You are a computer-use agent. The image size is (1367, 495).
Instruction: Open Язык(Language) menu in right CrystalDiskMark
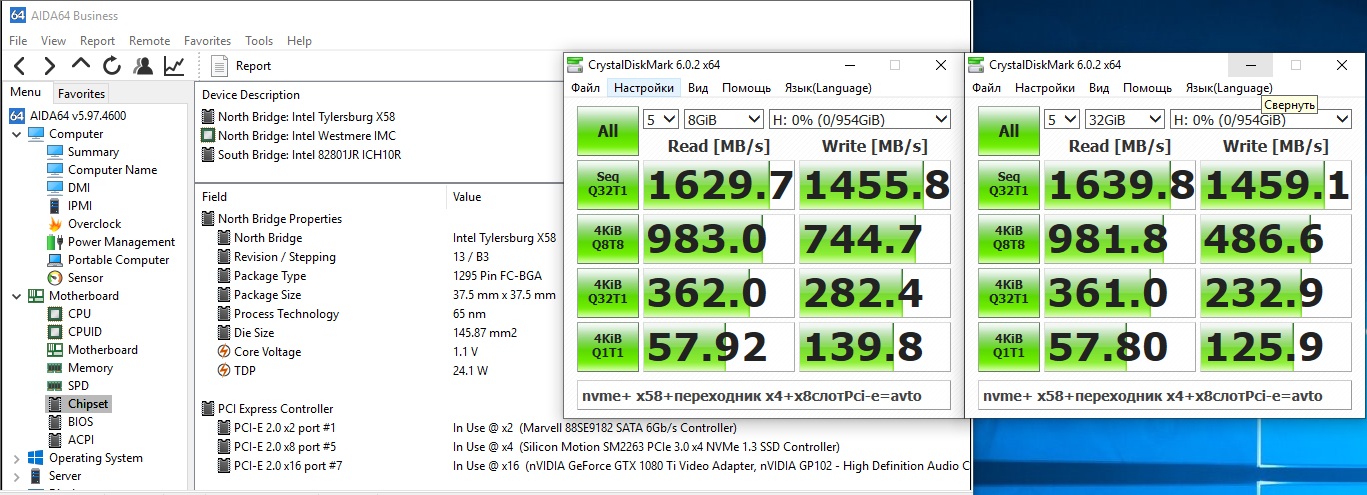click(x=1229, y=88)
